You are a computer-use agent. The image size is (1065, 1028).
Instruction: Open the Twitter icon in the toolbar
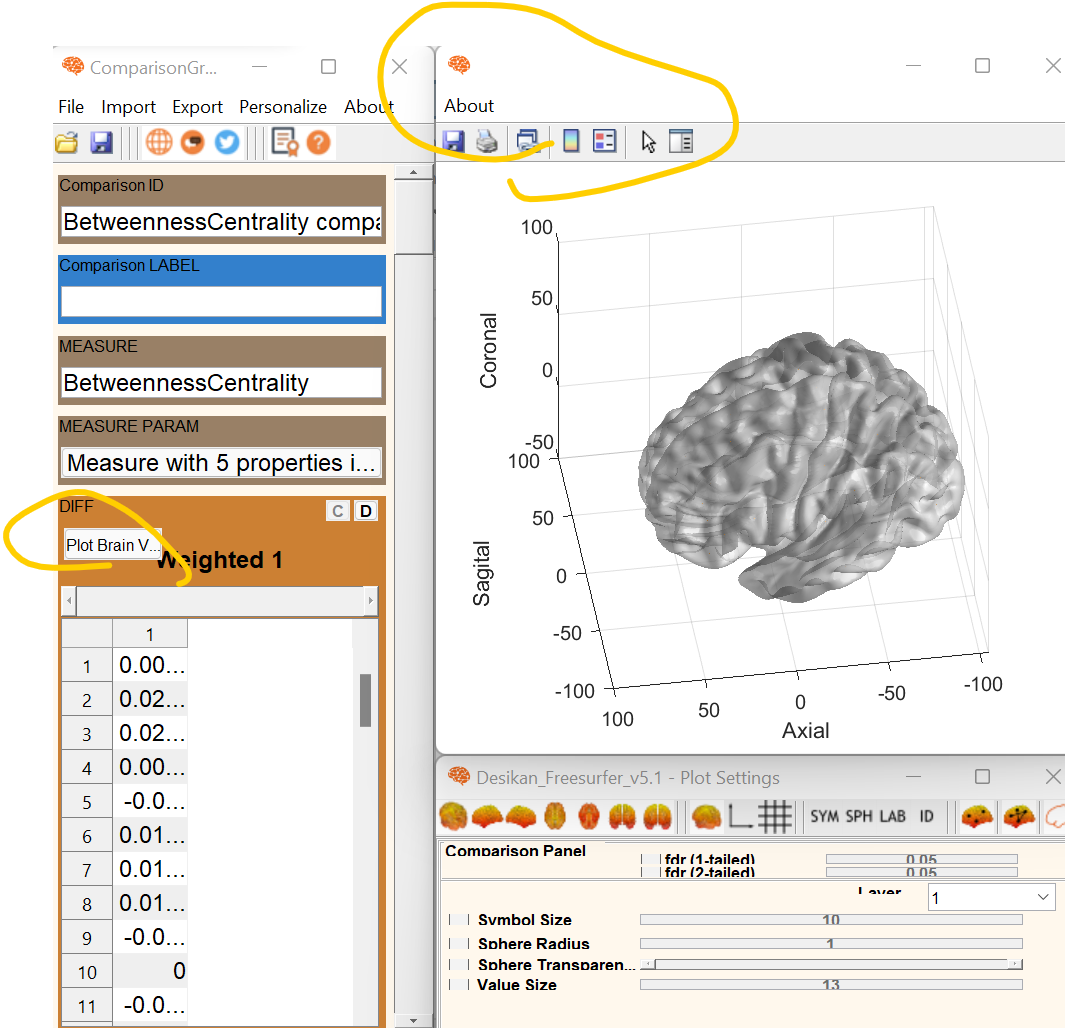[x=226, y=142]
